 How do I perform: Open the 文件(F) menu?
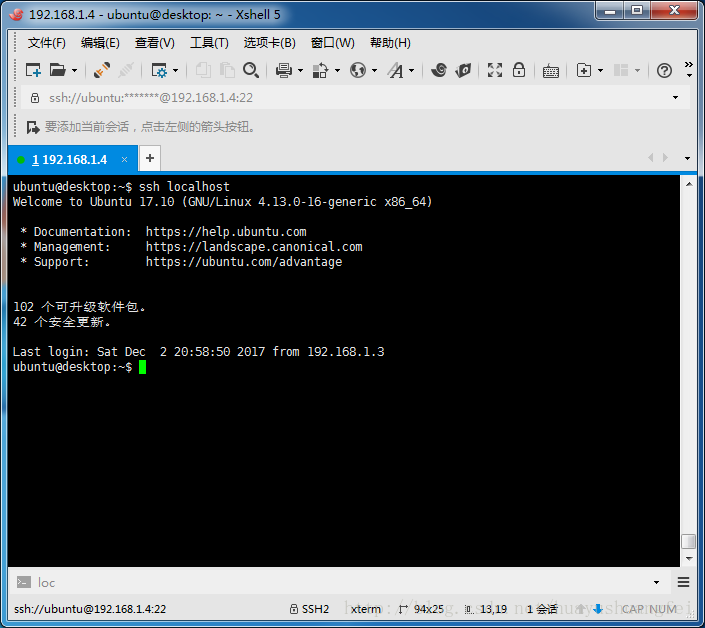46,43
